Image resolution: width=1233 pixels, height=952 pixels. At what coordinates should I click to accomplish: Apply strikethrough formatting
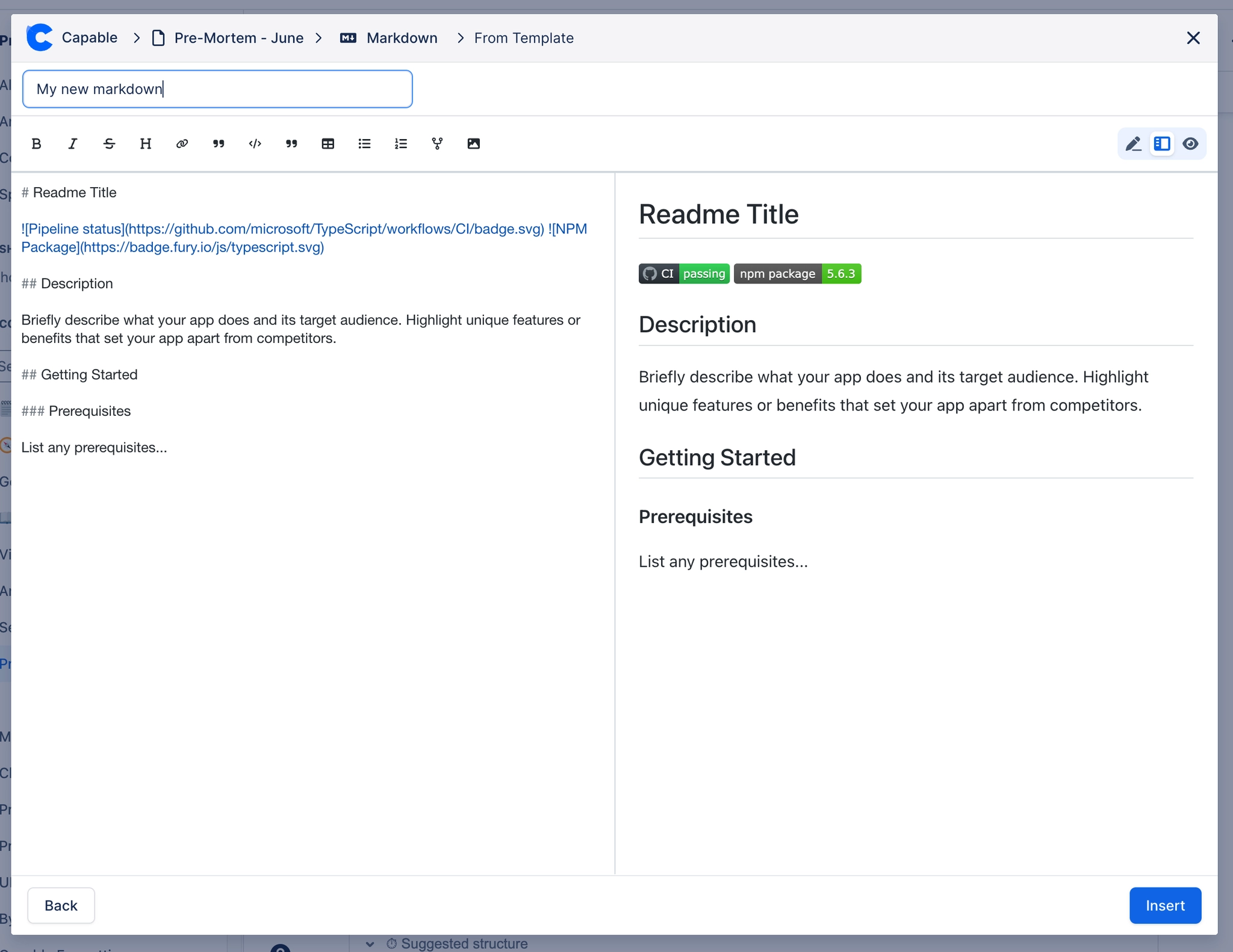pyautogui.click(x=109, y=143)
